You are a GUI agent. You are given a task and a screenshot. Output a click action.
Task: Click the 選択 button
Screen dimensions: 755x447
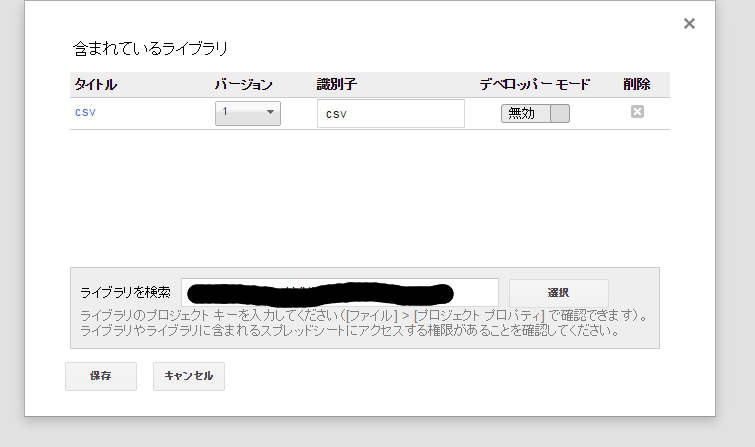point(559,293)
